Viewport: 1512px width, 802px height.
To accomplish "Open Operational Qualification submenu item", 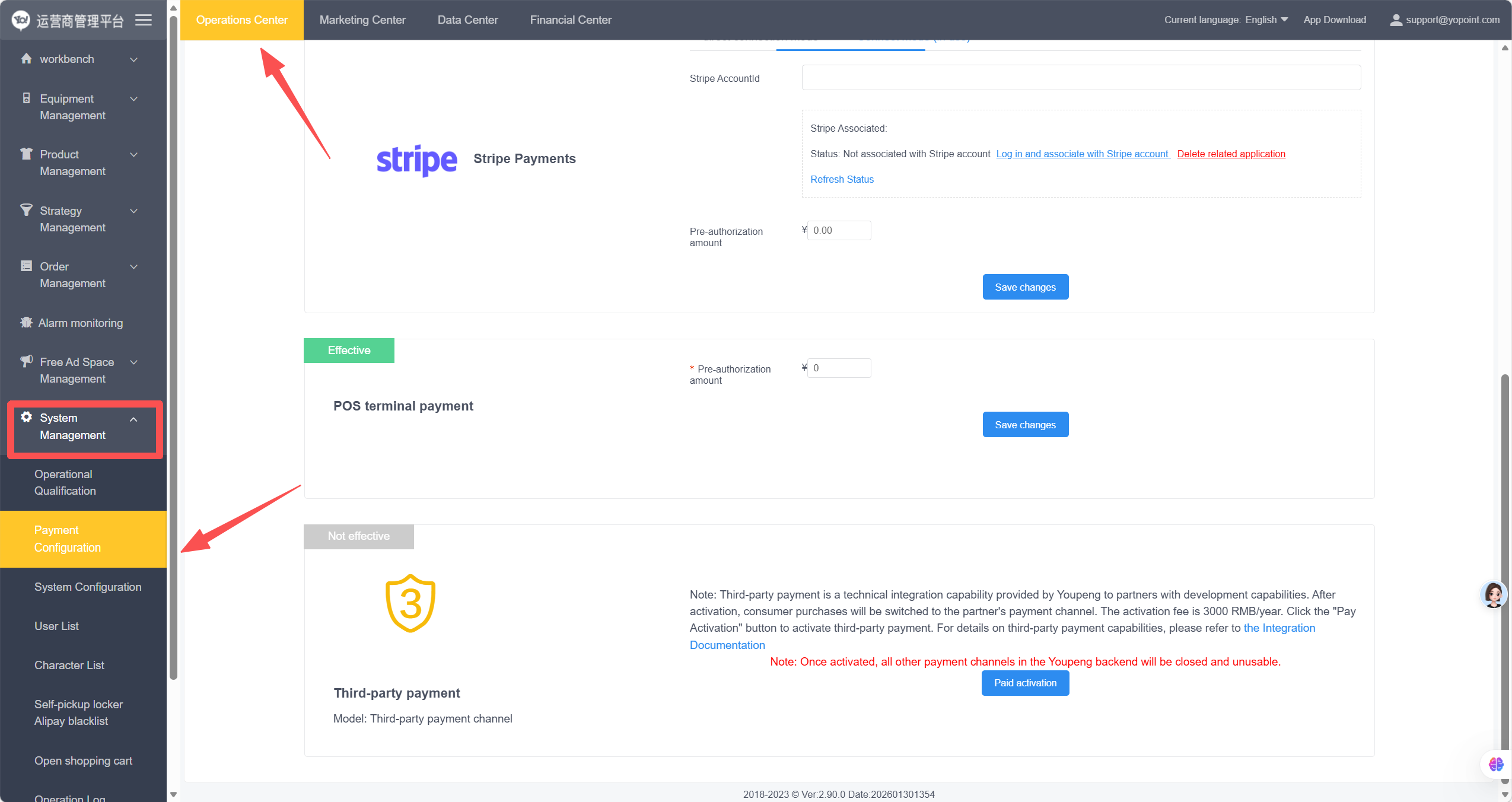I will (x=83, y=482).
